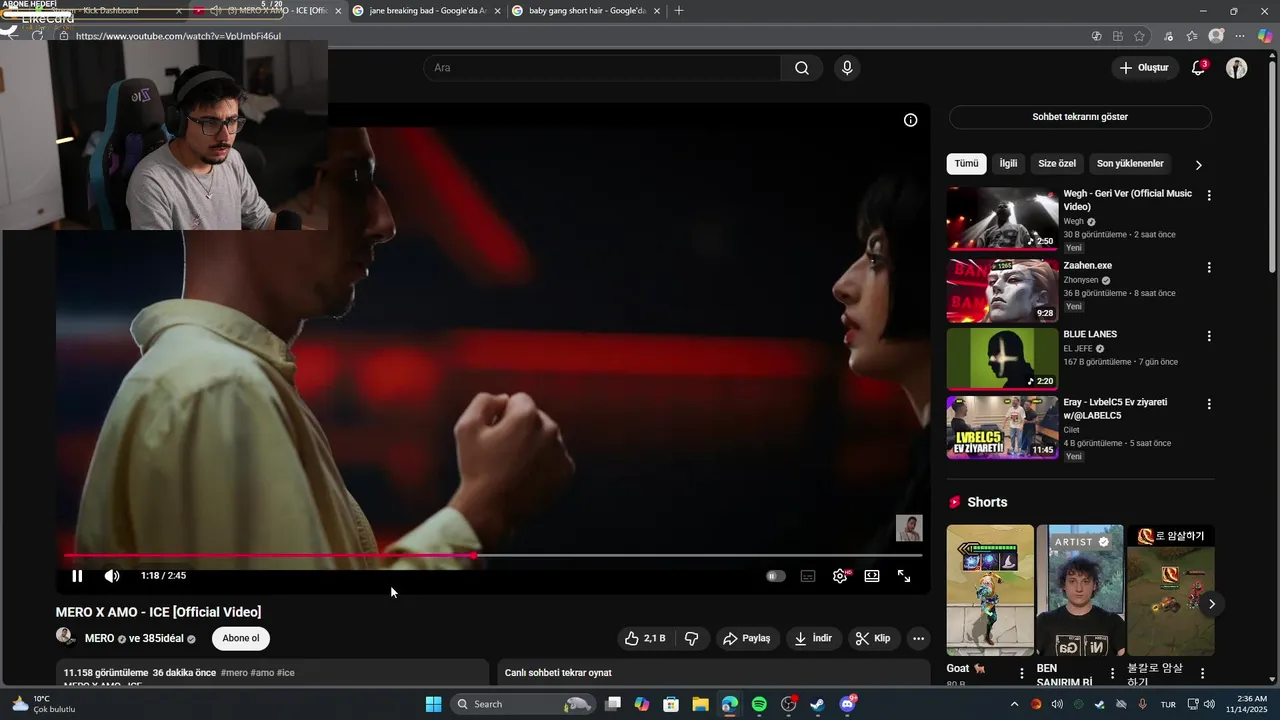1280x720 pixels.
Task: Open File Explorer from the taskbar
Action: pyautogui.click(x=700, y=704)
